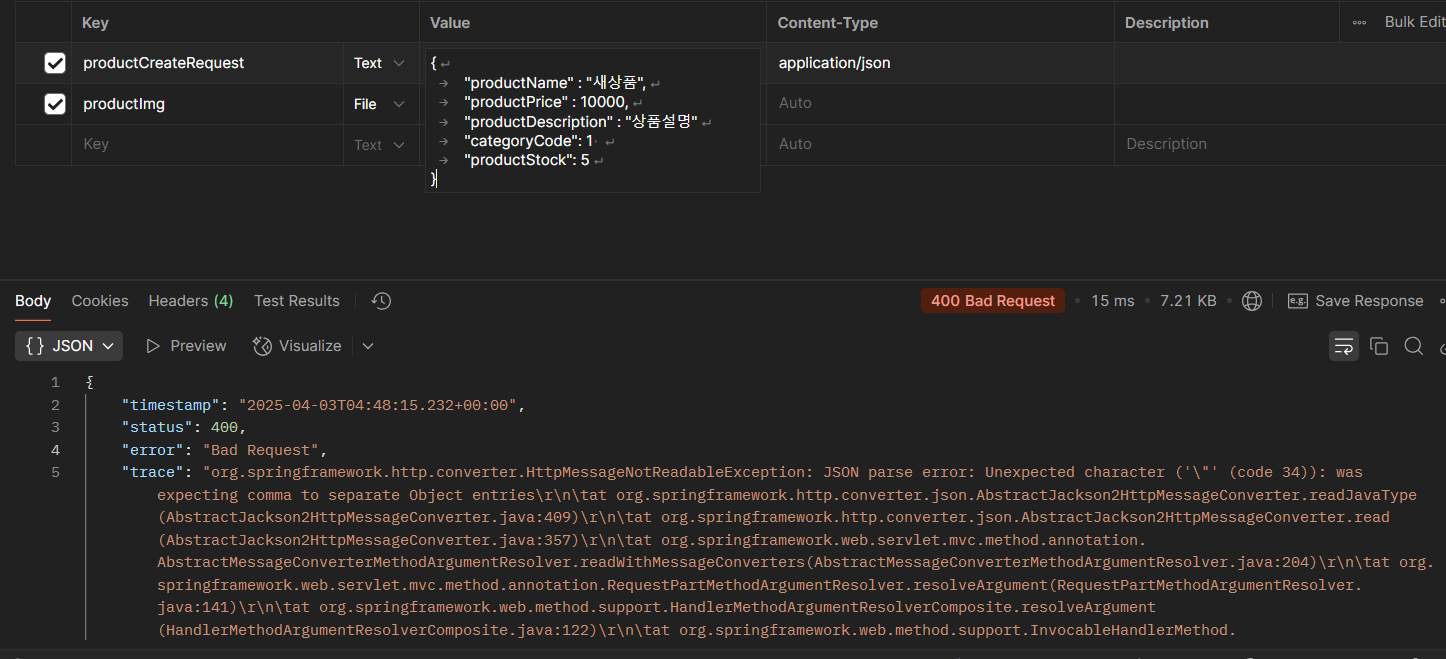
Task: Click inside the JSON value editor
Action: [593, 121]
